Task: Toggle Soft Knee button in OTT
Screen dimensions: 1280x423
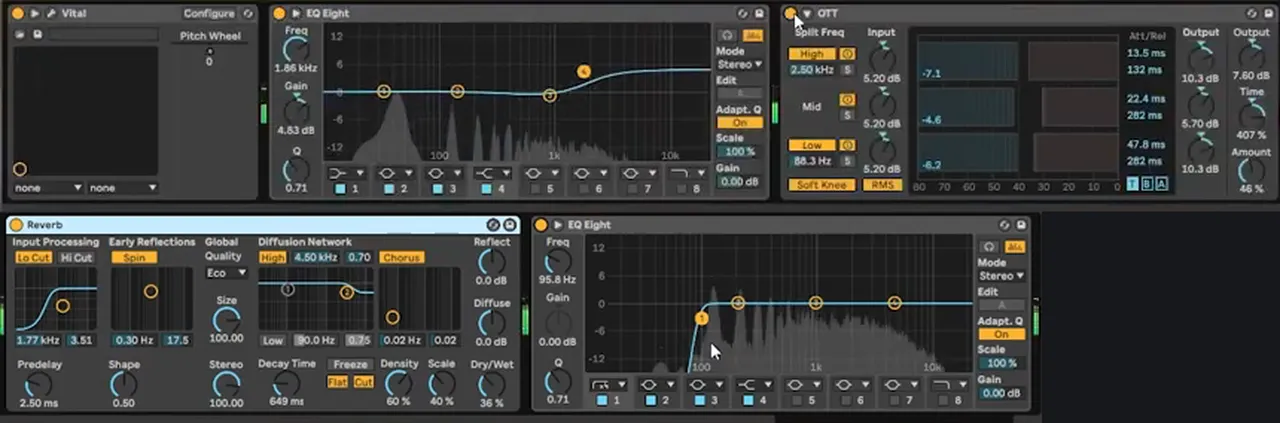Action: tap(821, 185)
